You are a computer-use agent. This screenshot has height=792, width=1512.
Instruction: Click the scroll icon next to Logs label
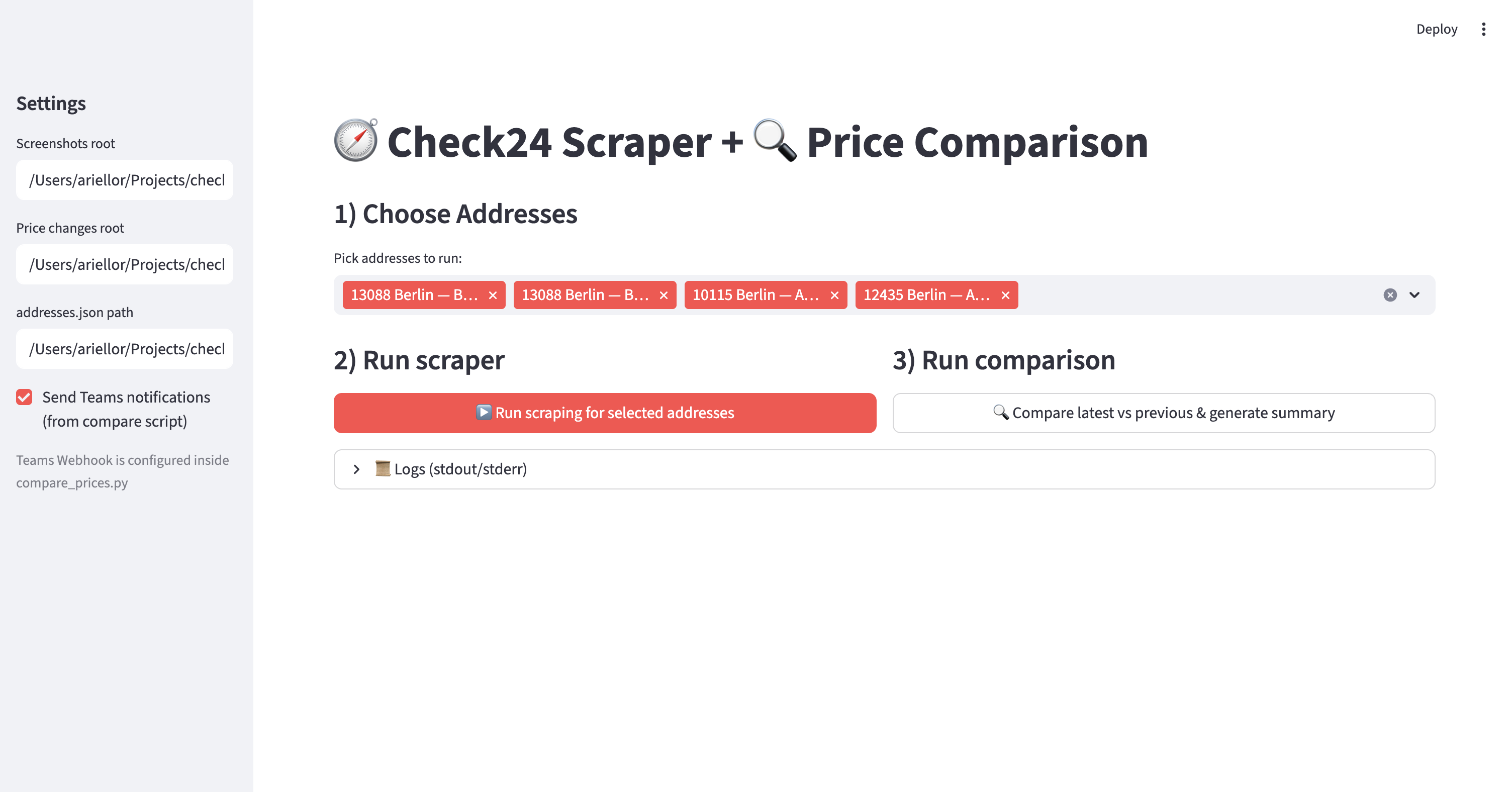[384, 469]
